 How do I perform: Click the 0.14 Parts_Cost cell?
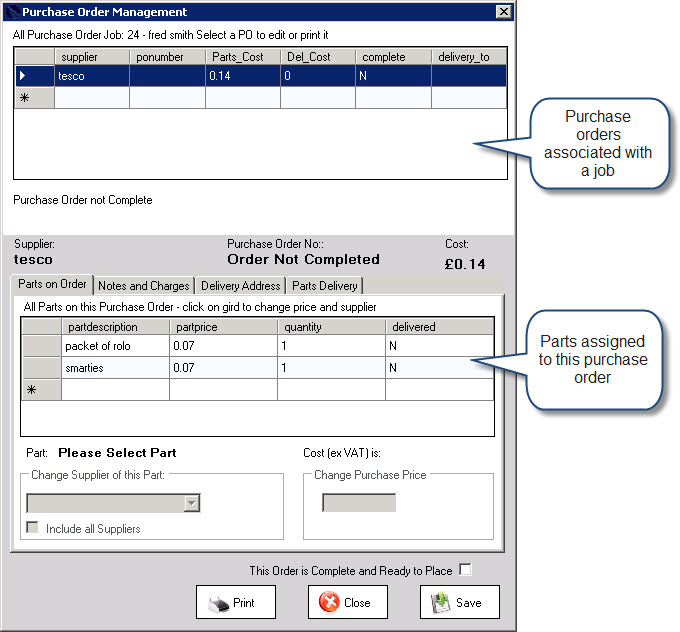pyautogui.click(x=243, y=76)
